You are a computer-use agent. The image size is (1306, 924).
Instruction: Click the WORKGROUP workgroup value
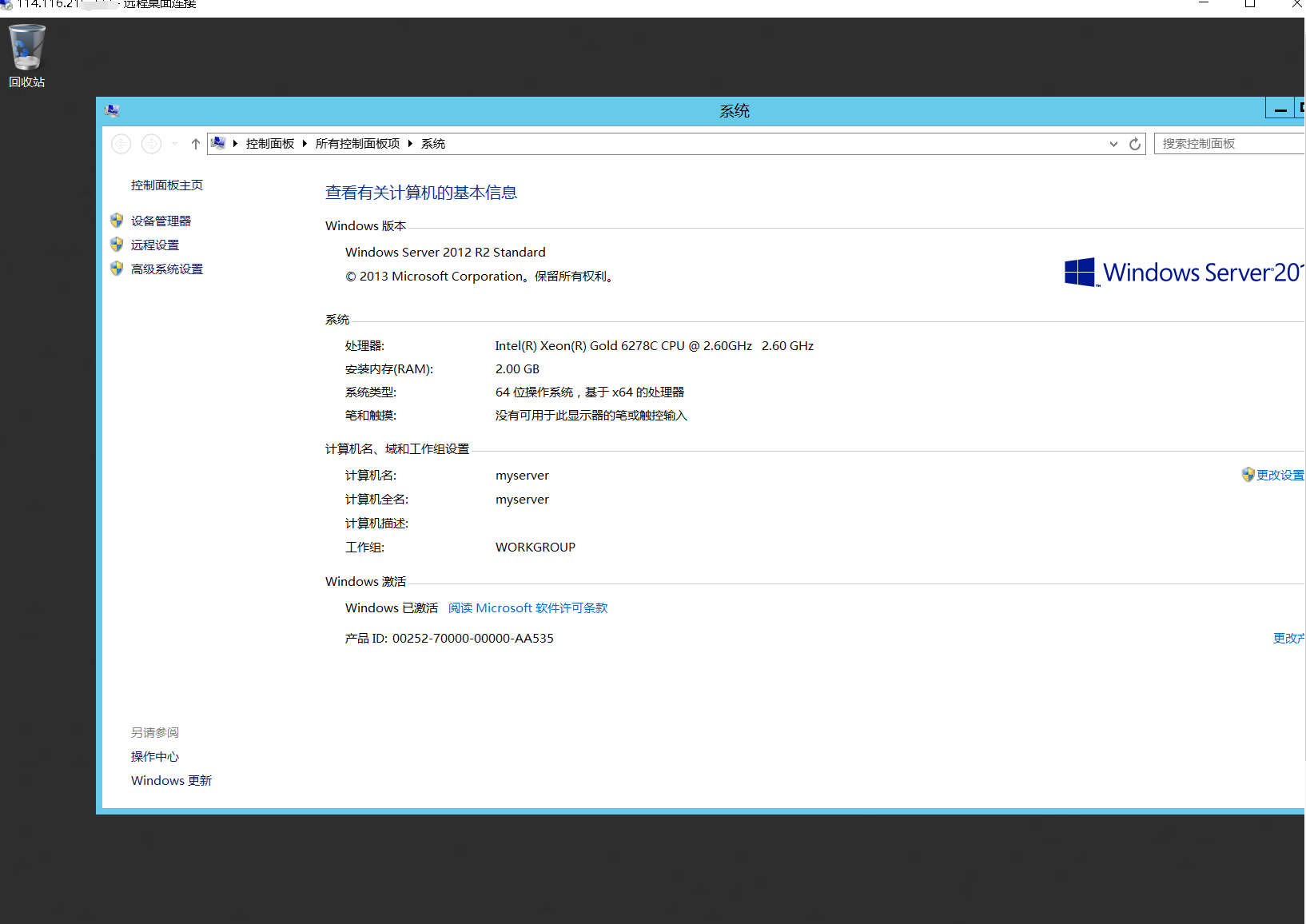(x=536, y=548)
